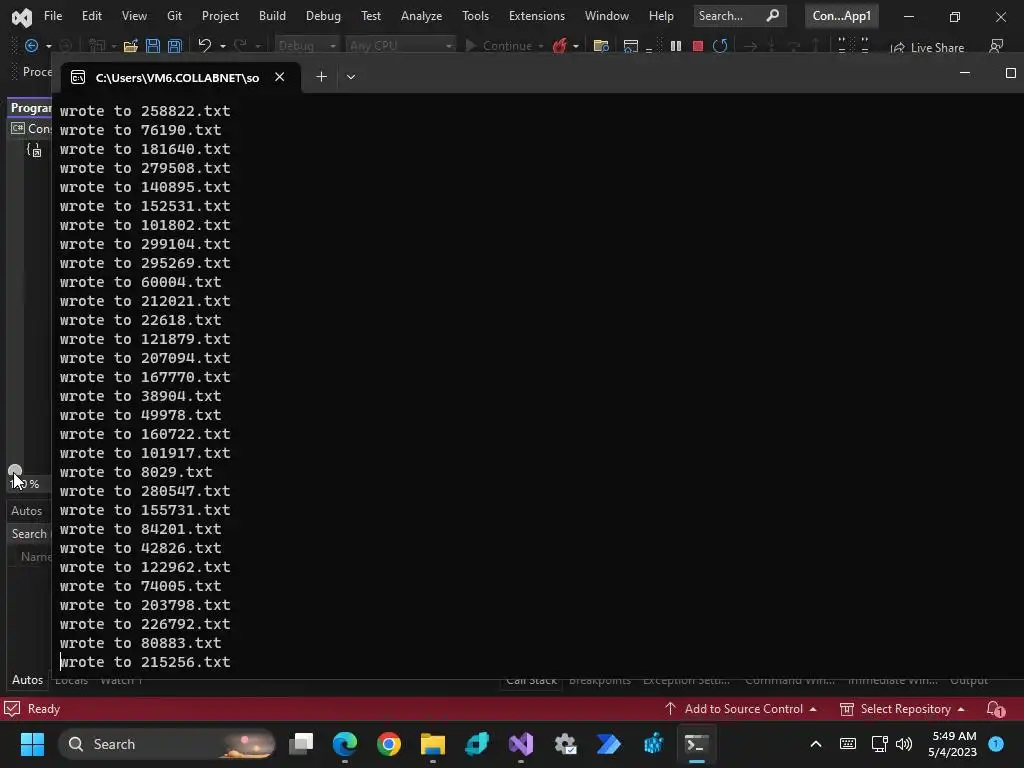Image resolution: width=1024 pixels, height=768 pixels.
Task: Launch Google Chrome from taskbar
Action: [389, 744]
